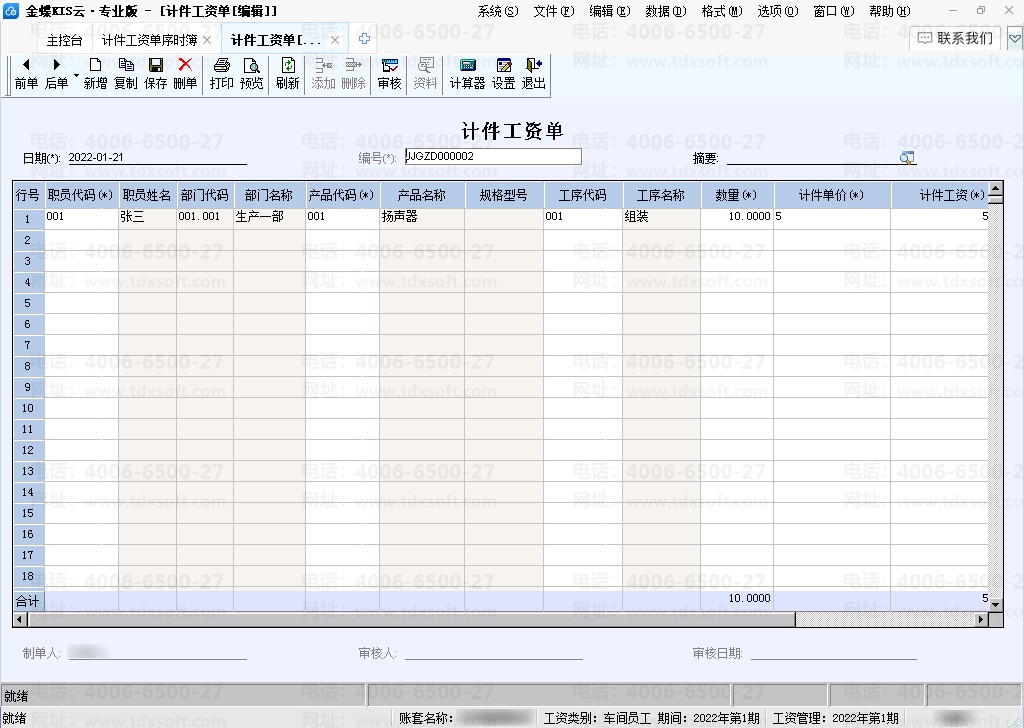The width and height of the screenshot is (1024, 728).
Task: Add a new tab with plus icon
Action: point(364,39)
